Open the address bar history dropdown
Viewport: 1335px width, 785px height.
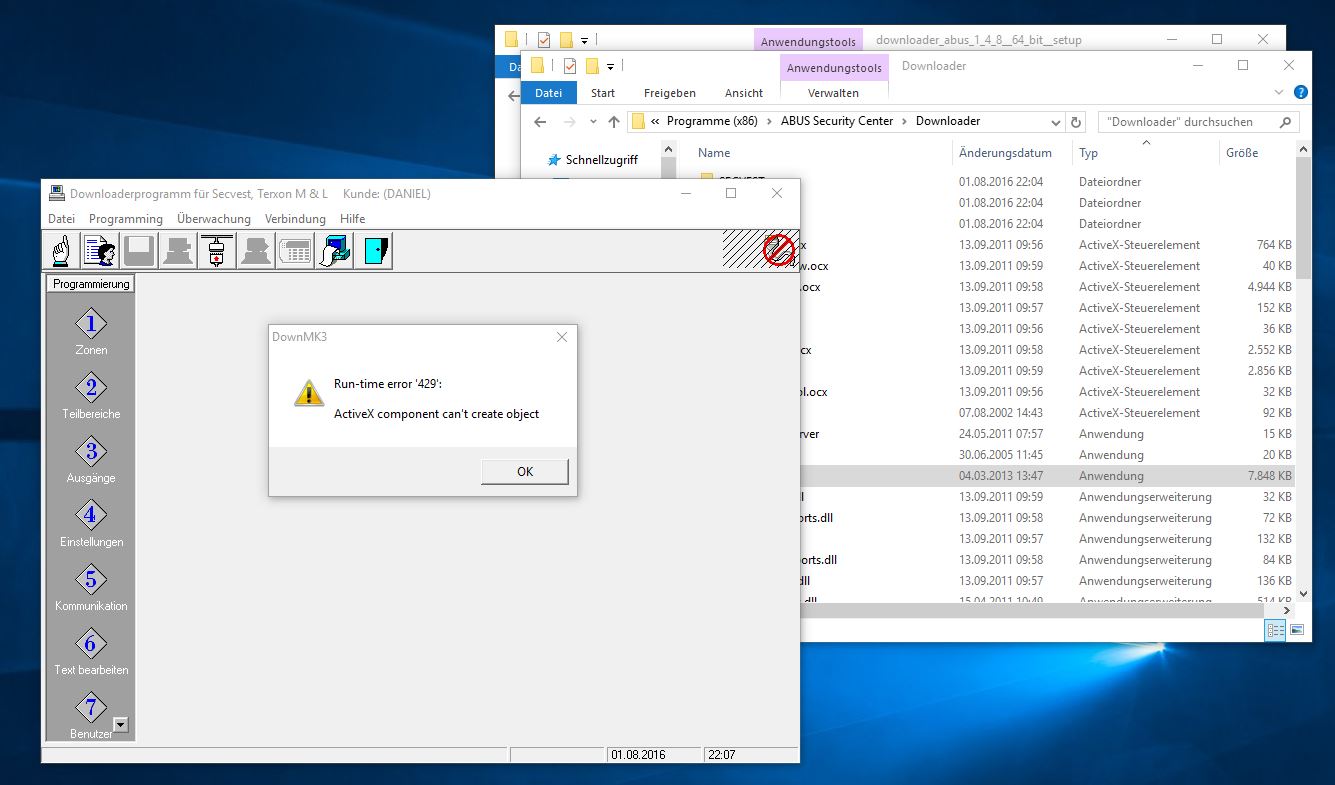point(1055,122)
